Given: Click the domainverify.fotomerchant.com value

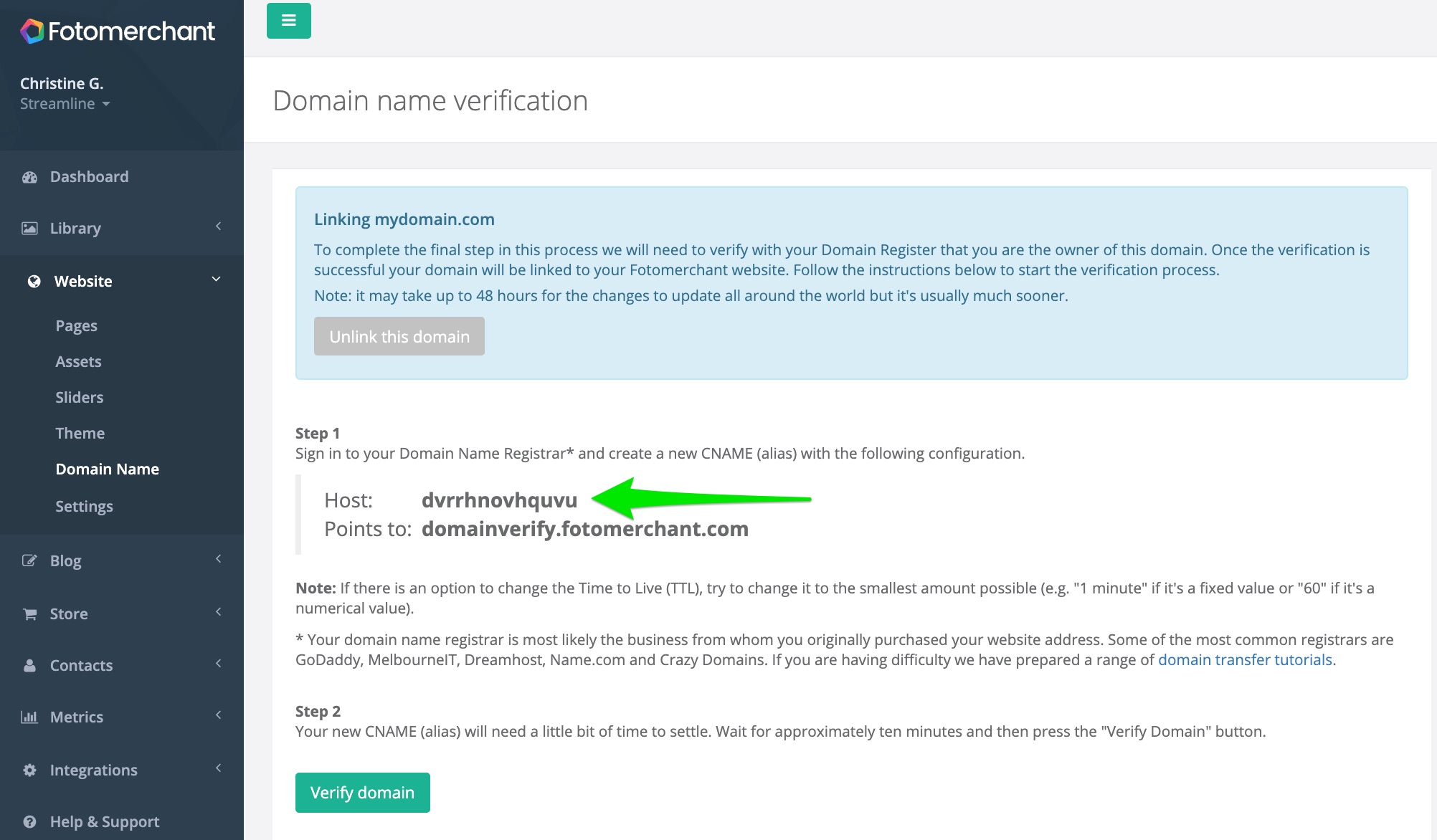Looking at the screenshot, I should click(x=585, y=529).
